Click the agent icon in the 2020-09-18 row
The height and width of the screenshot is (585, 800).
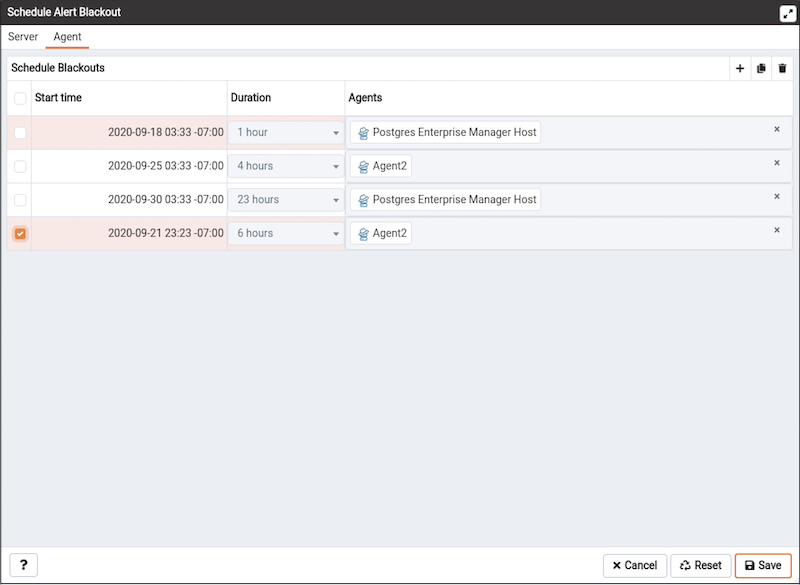[363, 133]
